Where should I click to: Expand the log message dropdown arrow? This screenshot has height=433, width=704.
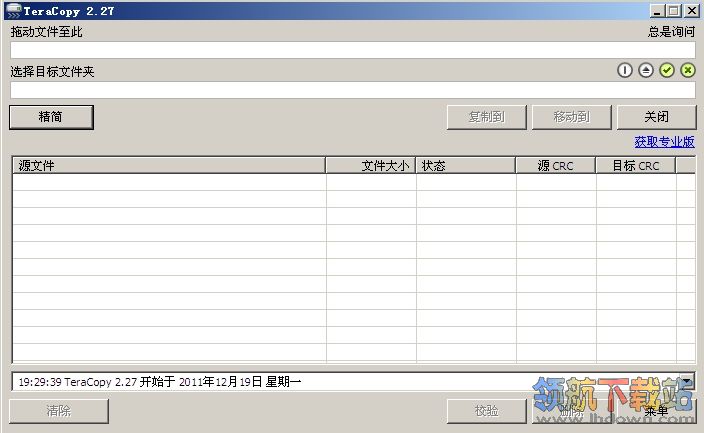[x=687, y=381]
